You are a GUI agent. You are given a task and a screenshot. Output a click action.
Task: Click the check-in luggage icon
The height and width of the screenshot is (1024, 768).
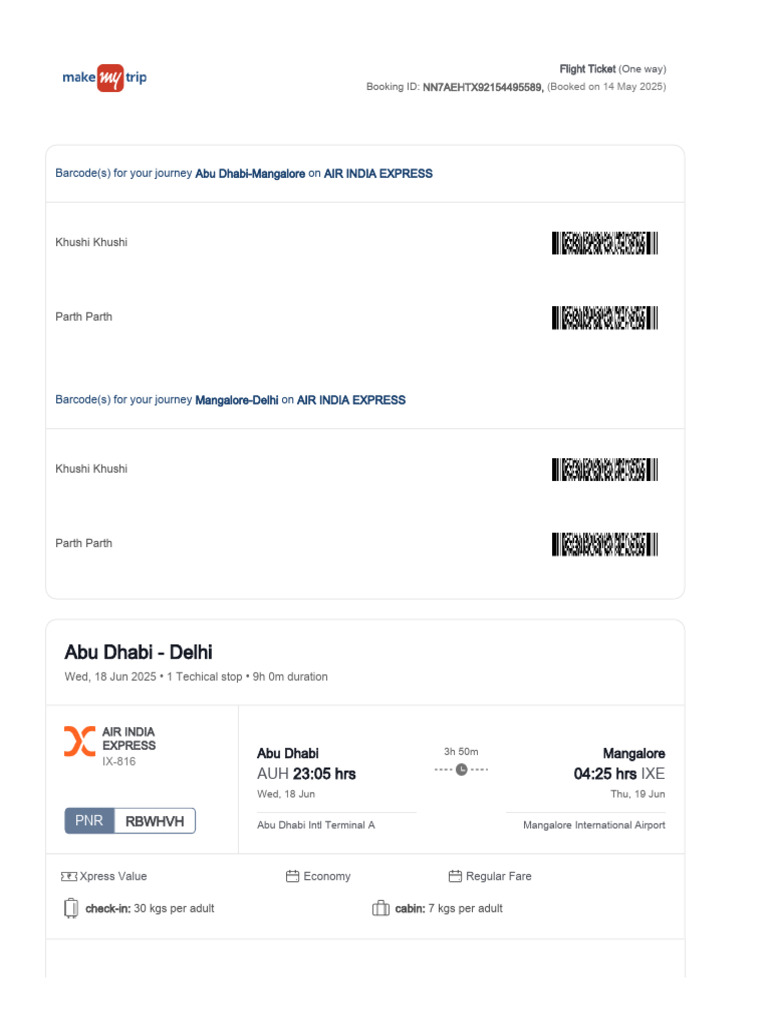(x=71, y=909)
